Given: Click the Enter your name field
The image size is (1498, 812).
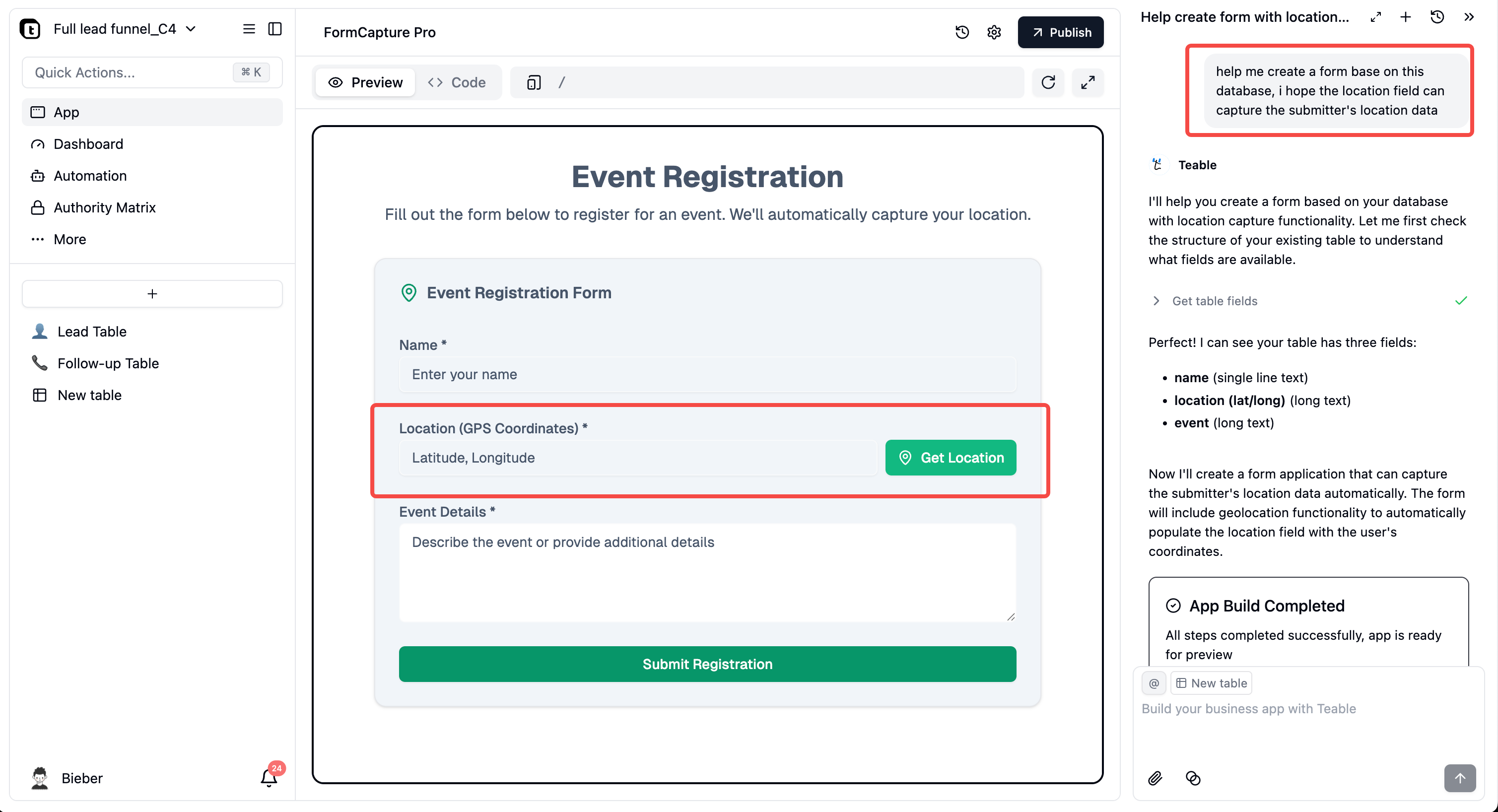Looking at the screenshot, I should [x=707, y=374].
